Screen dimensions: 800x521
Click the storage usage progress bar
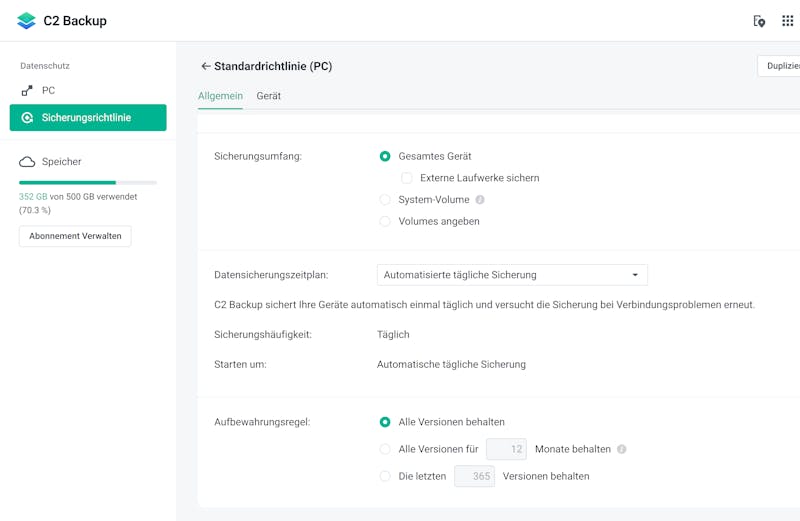click(88, 182)
